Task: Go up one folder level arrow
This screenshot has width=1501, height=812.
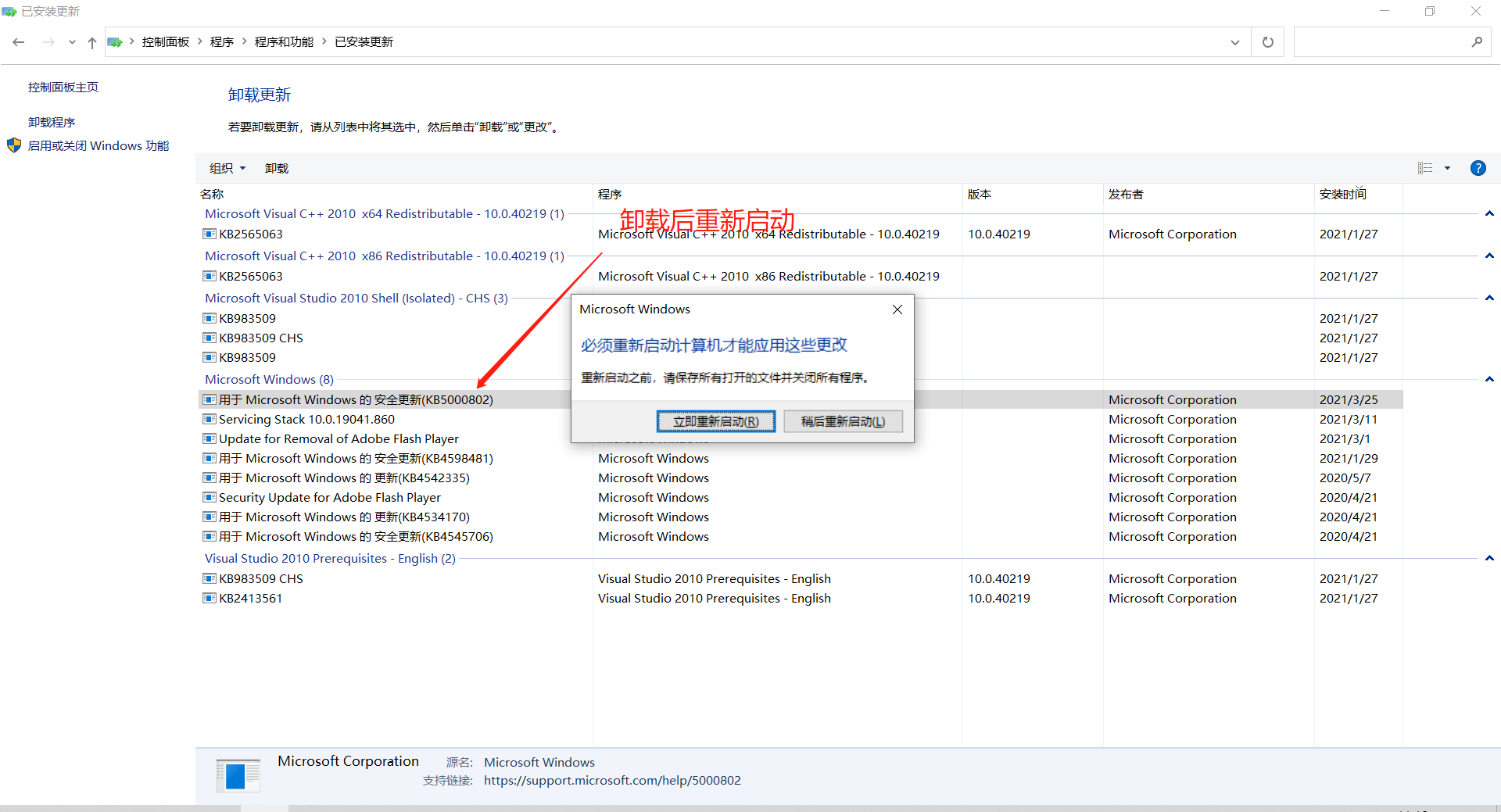Action: pyautogui.click(x=92, y=42)
